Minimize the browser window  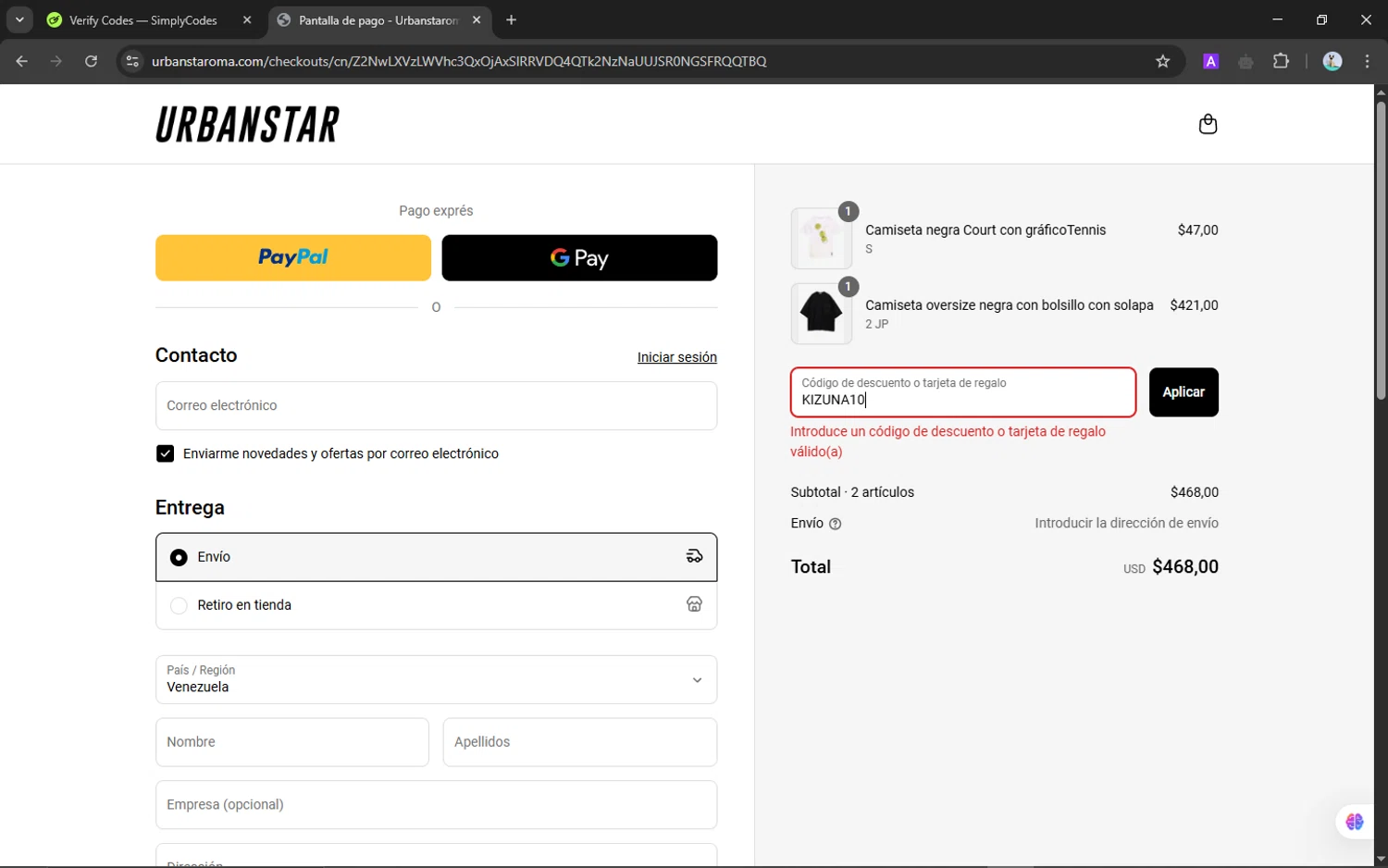coord(1278,19)
